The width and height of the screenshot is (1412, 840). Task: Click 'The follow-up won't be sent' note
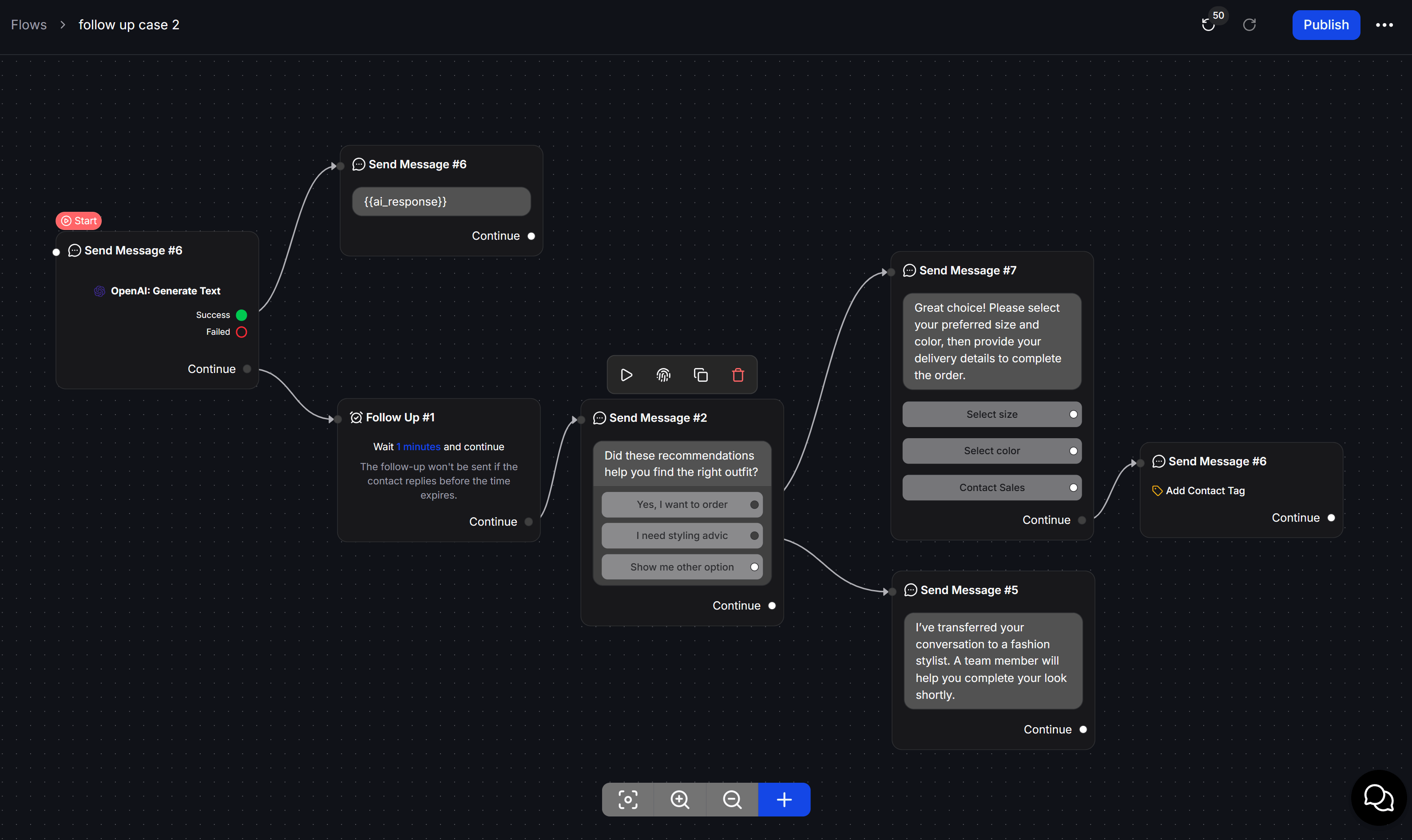click(x=439, y=480)
